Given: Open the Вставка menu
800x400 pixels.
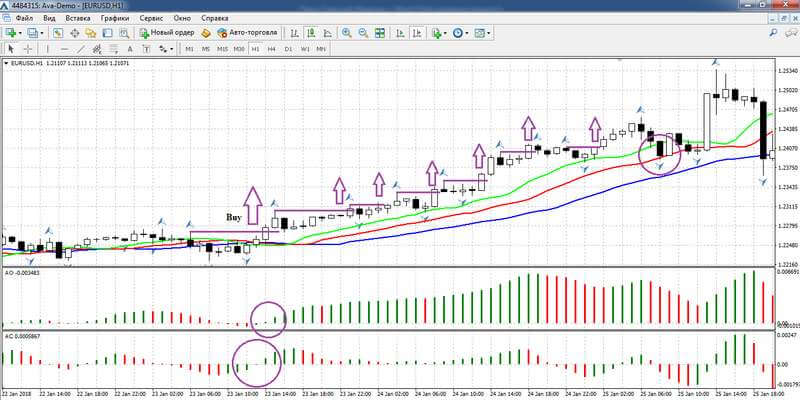Looking at the screenshot, I should (78, 18).
